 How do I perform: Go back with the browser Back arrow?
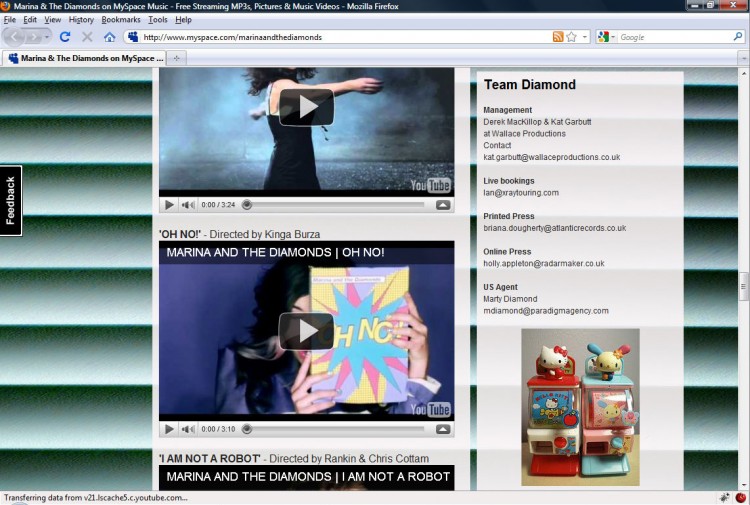[14, 37]
